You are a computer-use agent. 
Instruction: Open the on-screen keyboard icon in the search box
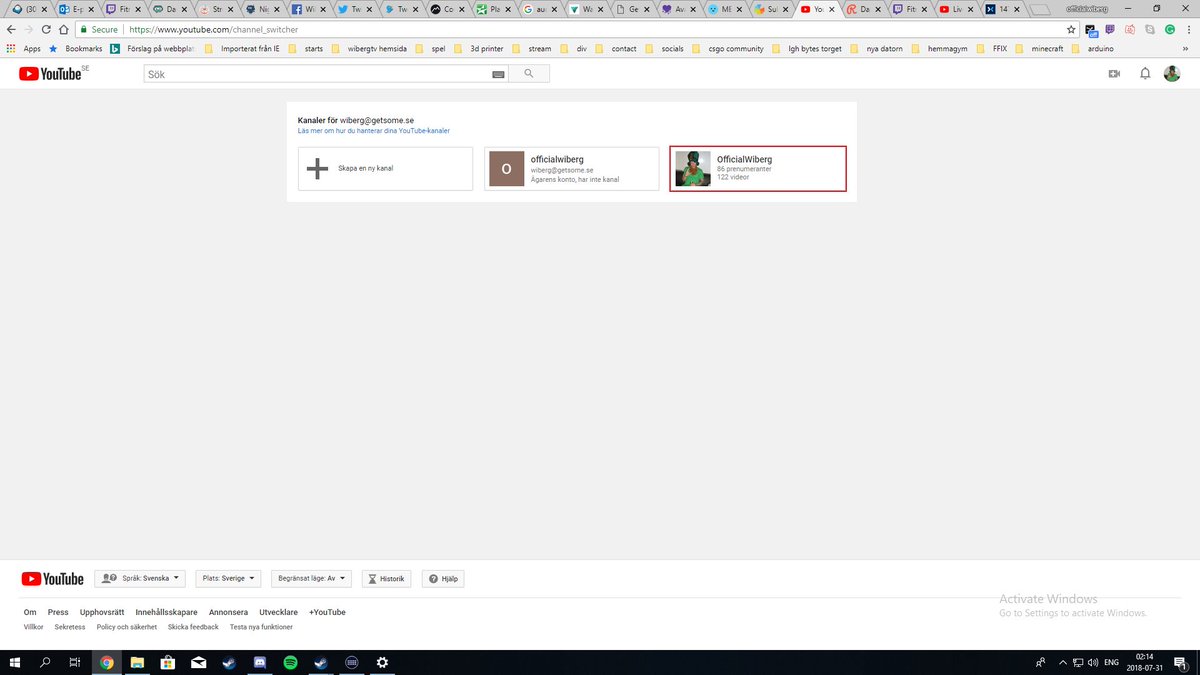[x=498, y=74]
